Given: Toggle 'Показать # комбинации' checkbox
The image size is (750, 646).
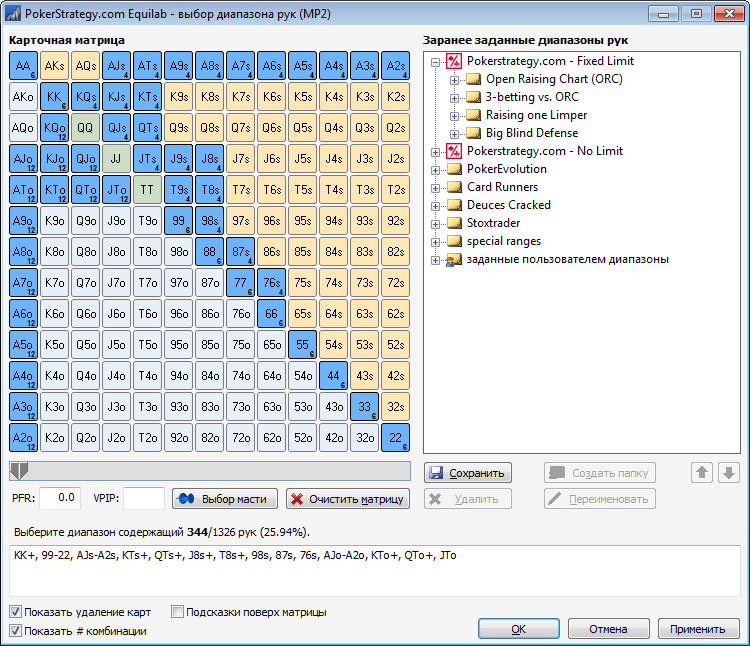Looking at the screenshot, I should [16, 631].
